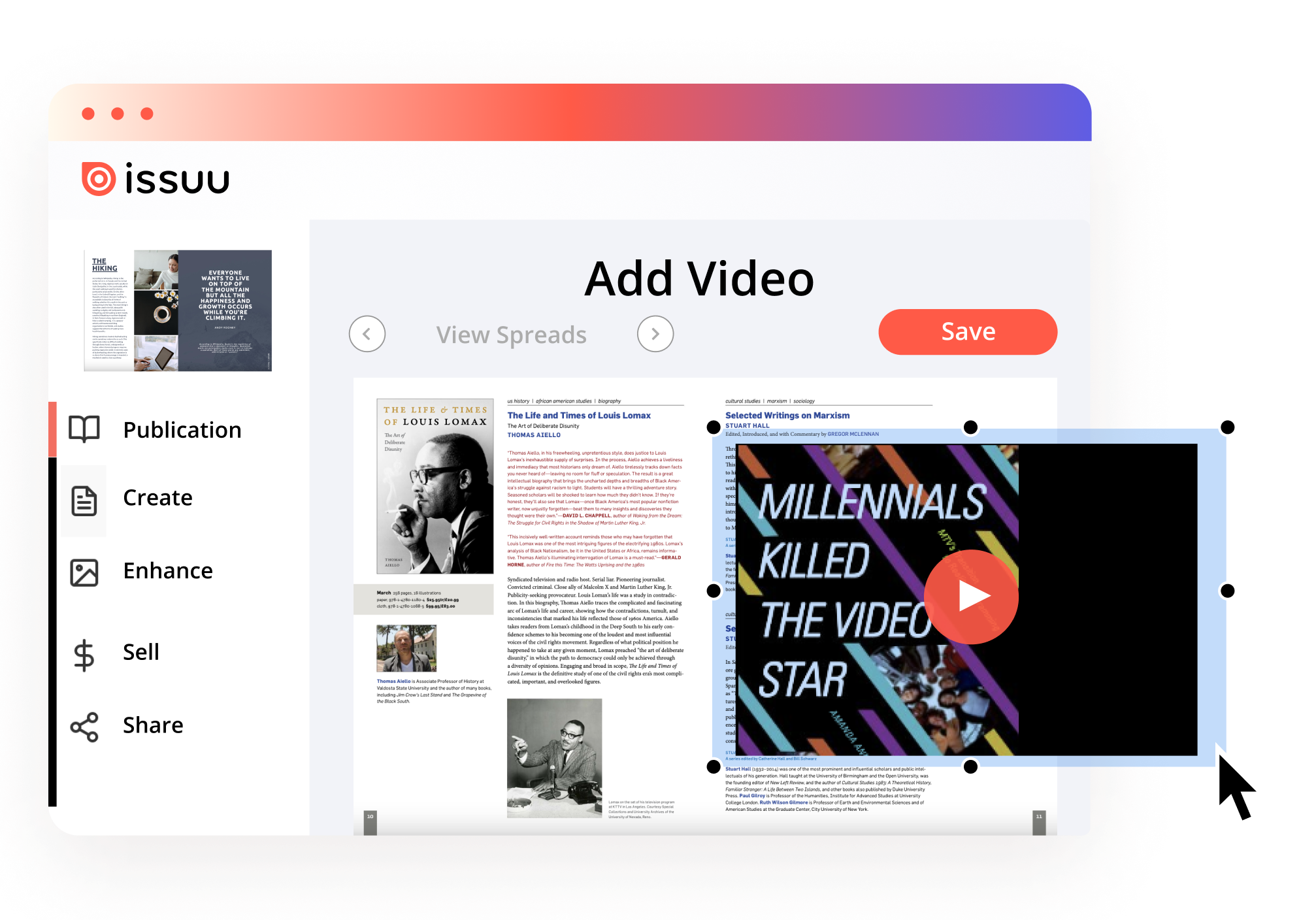
Task: Click page number 11 marker
Action: [1039, 822]
